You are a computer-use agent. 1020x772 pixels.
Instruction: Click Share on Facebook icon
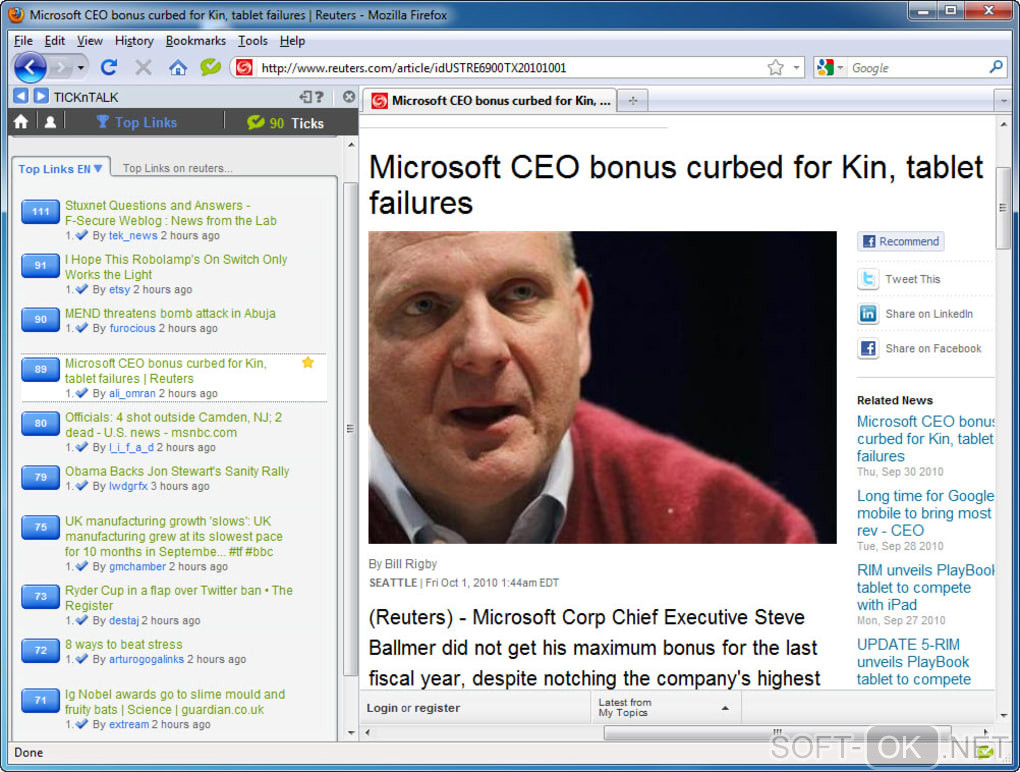coord(868,348)
